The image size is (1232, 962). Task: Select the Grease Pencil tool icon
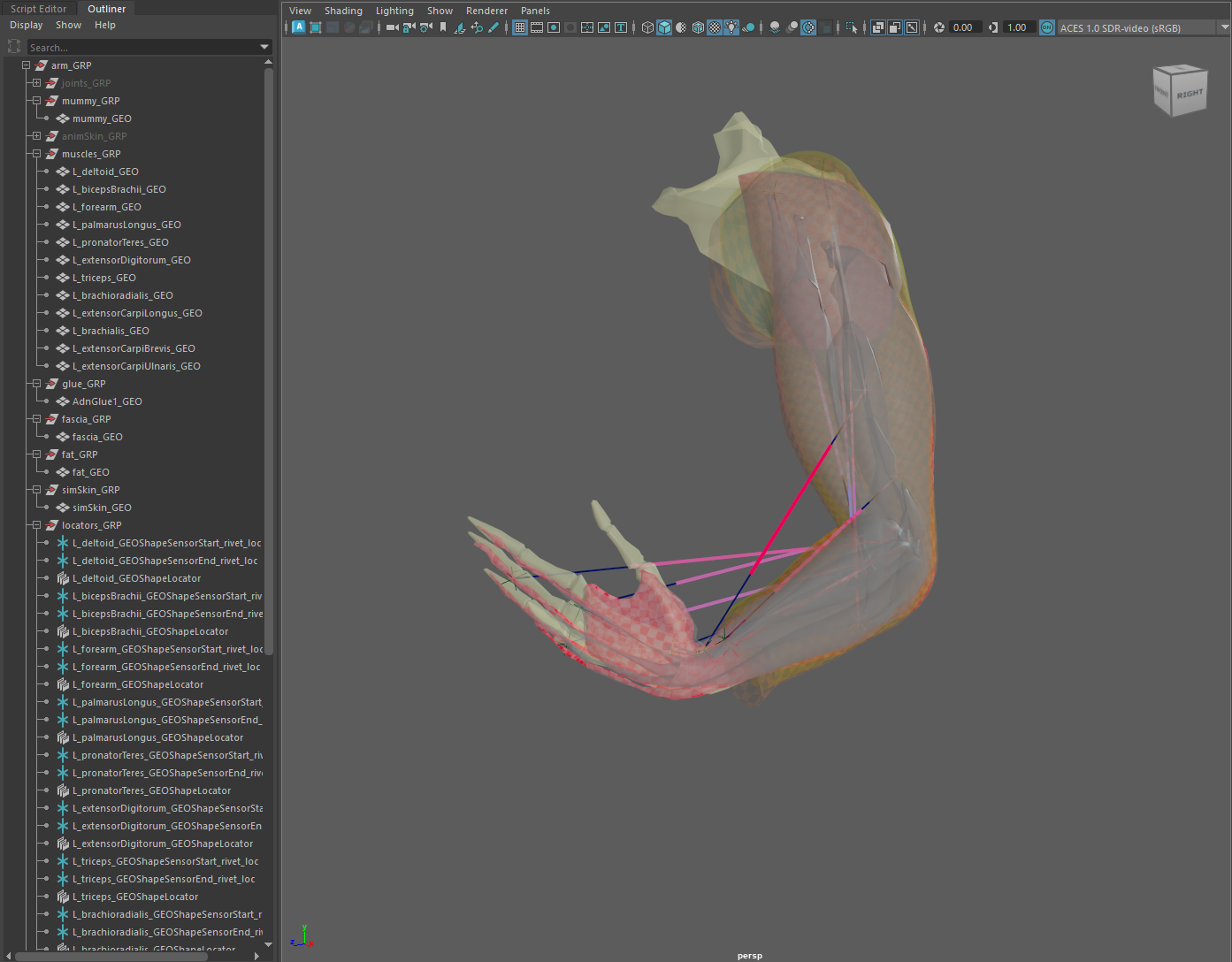[x=494, y=27]
